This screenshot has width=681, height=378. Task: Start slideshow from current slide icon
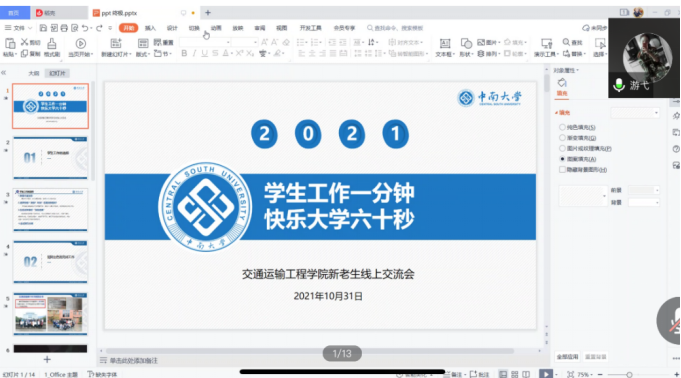(80, 43)
